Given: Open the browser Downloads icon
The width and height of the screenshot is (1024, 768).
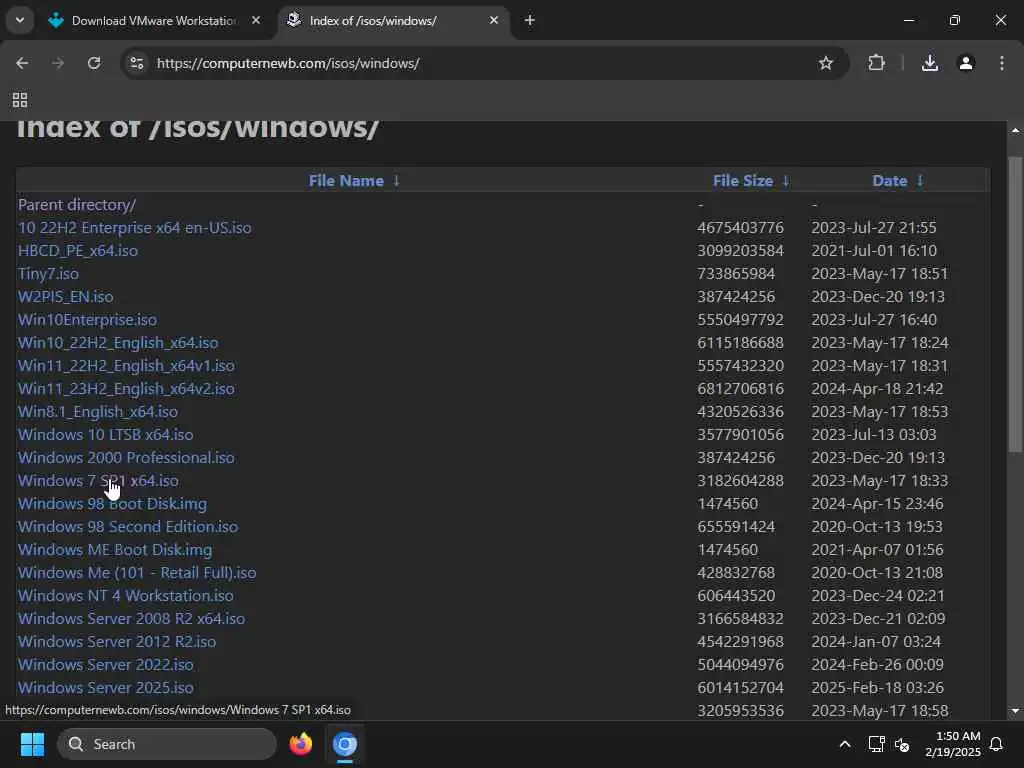Looking at the screenshot, I should [x=930, y=63].
